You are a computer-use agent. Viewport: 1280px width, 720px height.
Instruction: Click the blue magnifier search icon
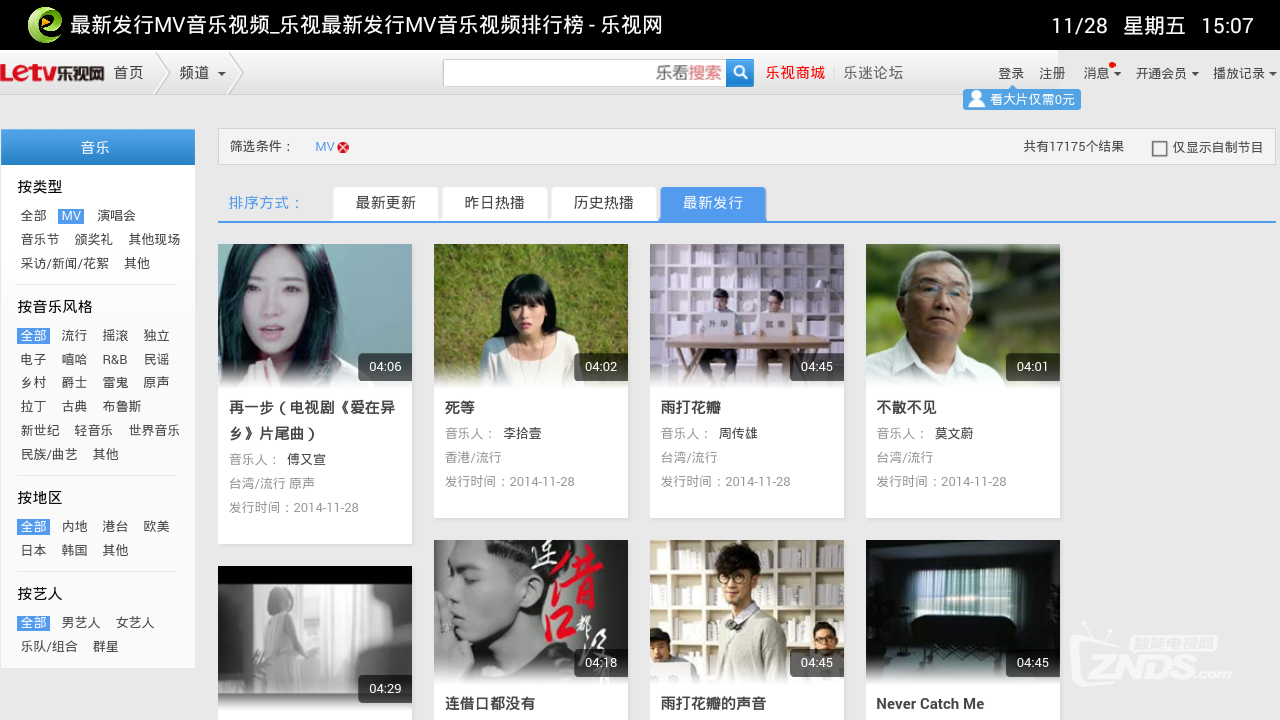coord(739,73)
